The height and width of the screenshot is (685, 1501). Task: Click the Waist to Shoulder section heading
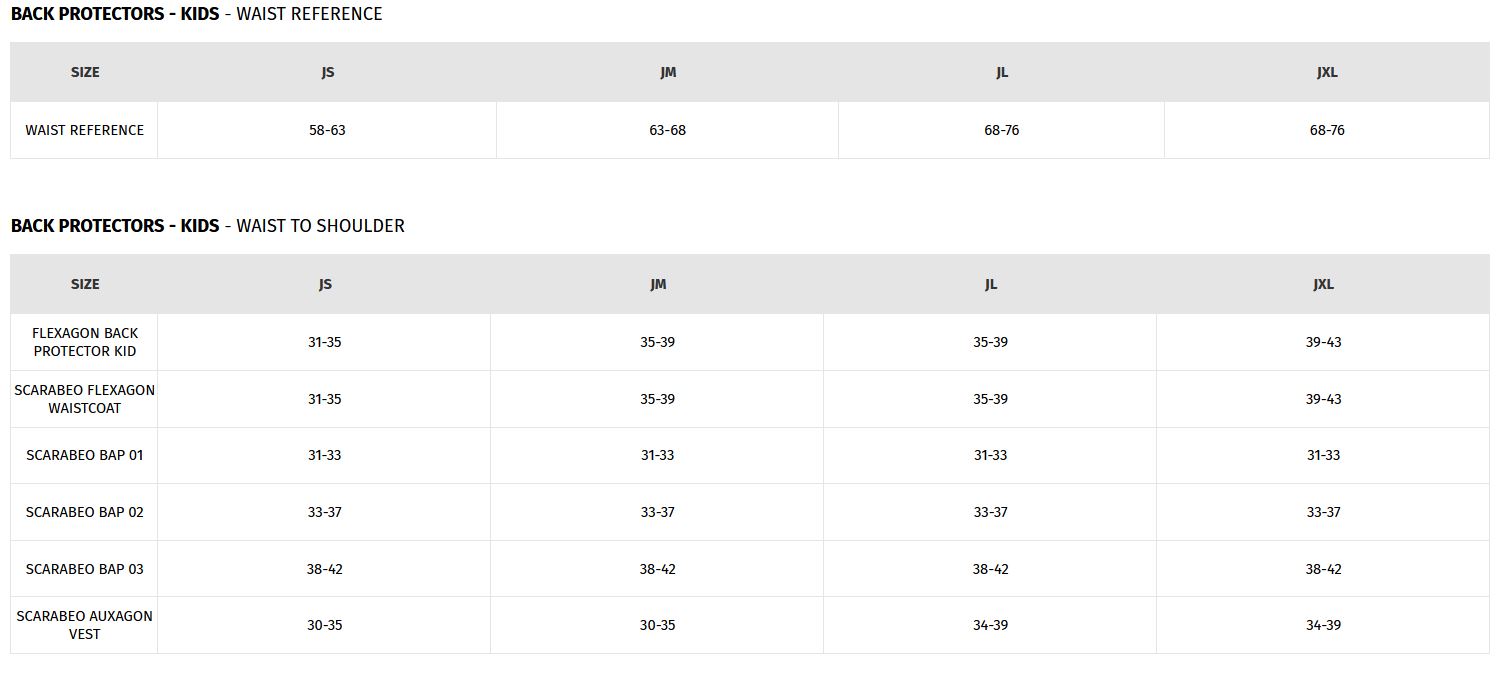(207, 226)
